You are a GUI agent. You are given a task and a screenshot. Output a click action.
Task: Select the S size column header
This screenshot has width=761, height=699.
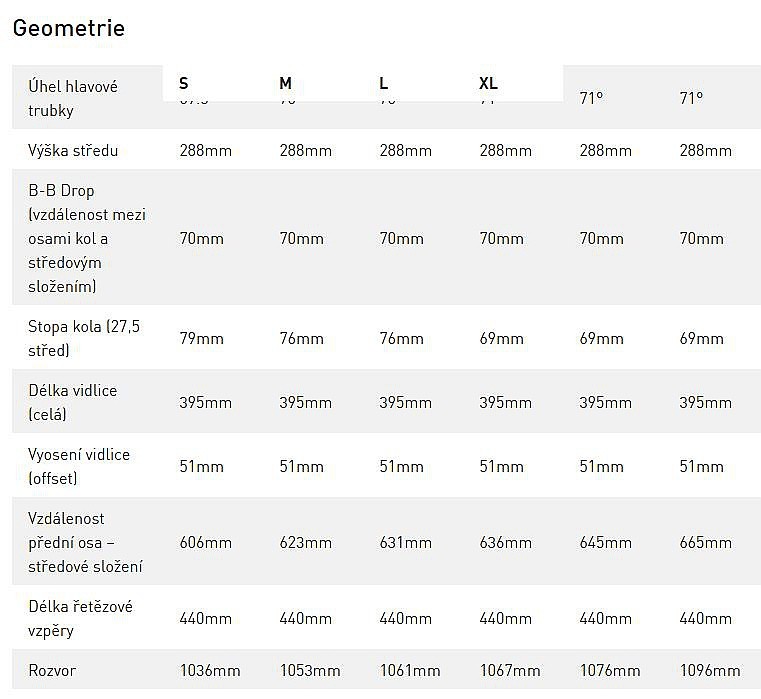[x=184, y=84]
